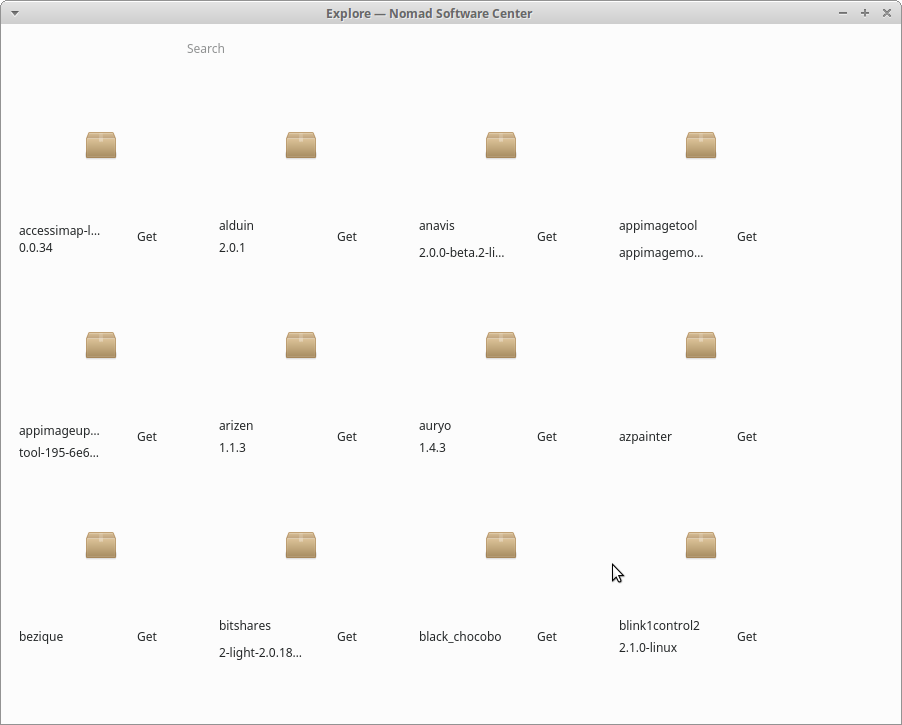Get the alduin application
This screenshot has width=902, height=725.
click(x=346, y=236)
